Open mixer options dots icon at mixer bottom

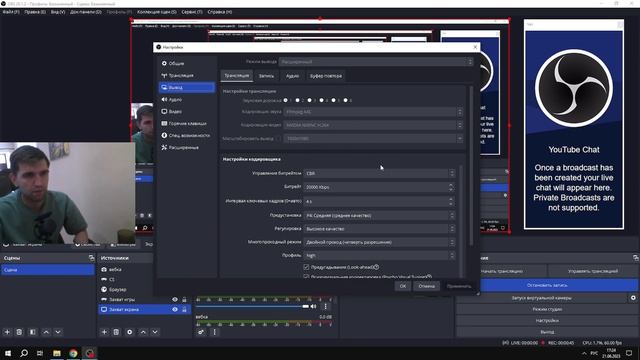[214, 332]
